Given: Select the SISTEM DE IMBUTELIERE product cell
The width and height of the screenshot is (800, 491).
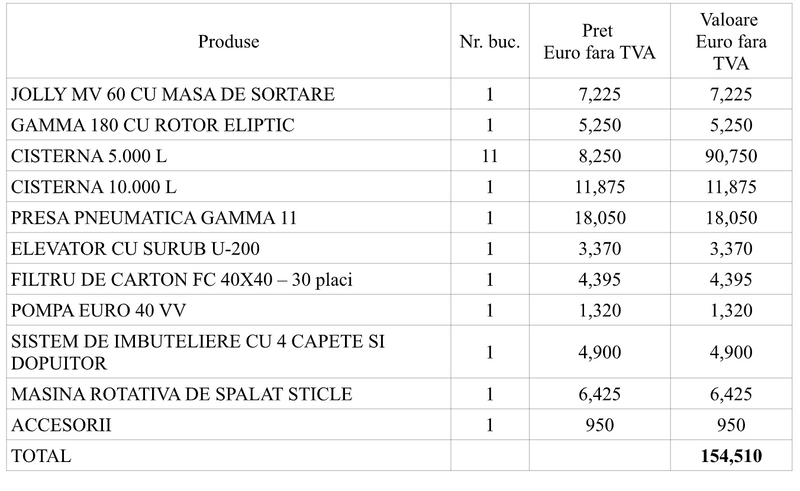Looking at the screenshot, I should (200, 351).
